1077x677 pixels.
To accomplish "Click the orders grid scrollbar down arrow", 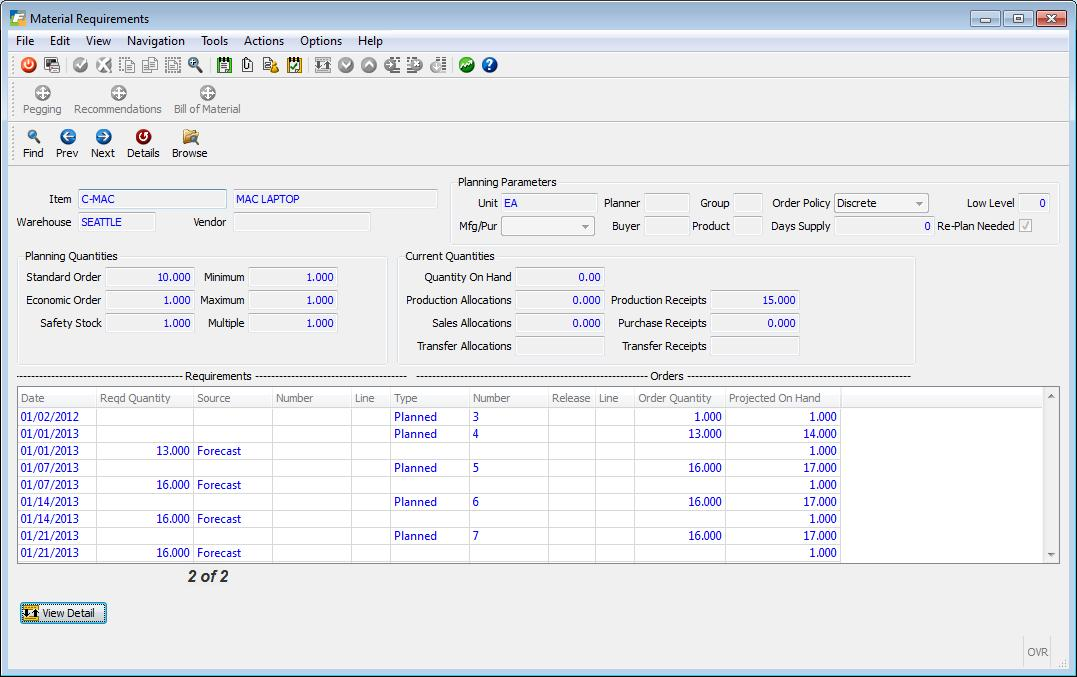I will click(x=1053, y=553).
